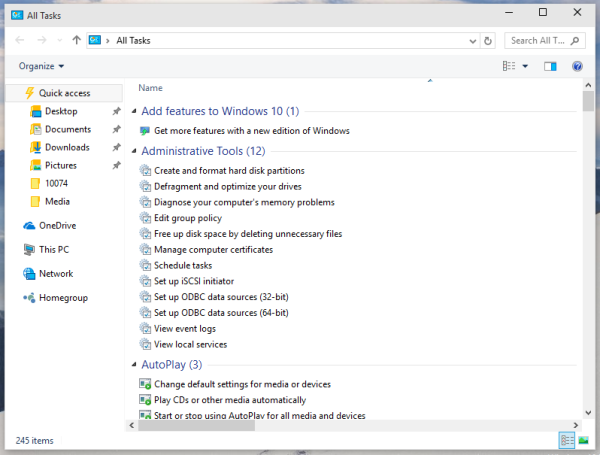Collapse the Add features to Windows 10 group
The width and height of the screenshot is (600, 455).
click(x=134, y=111)
